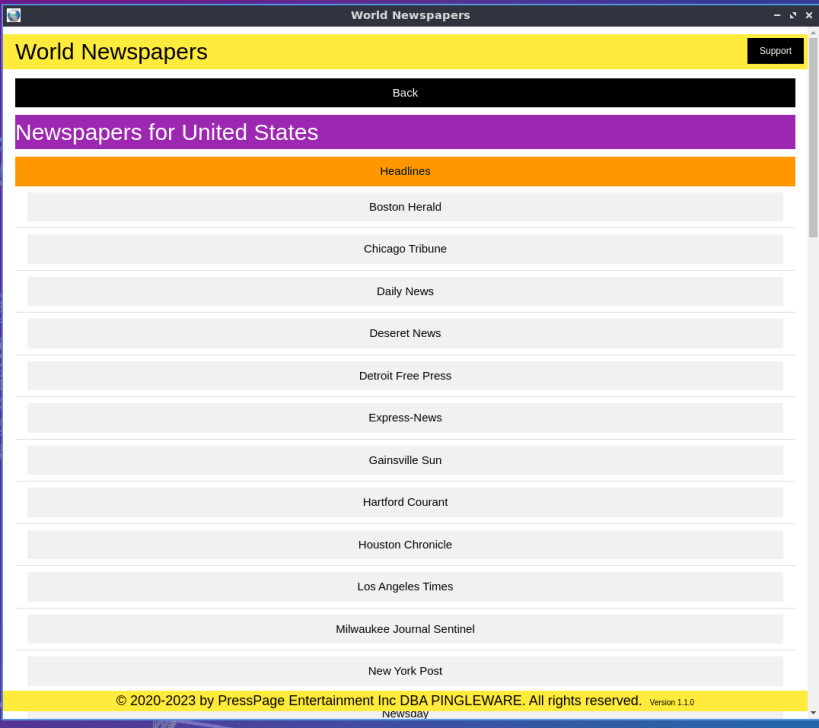Choose New York Post

coord(405,671)
